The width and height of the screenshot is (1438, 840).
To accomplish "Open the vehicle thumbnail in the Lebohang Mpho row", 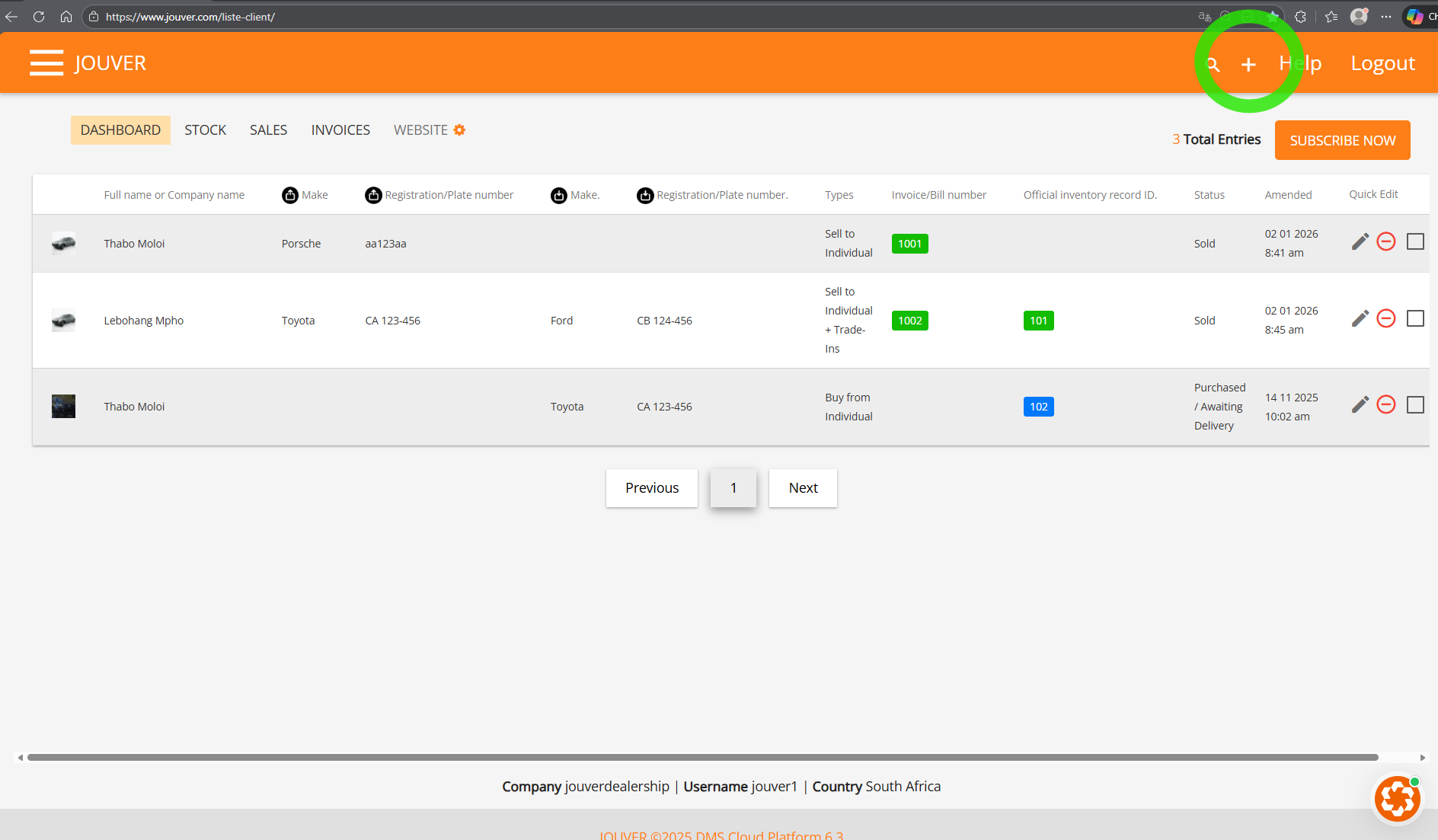I will point(63,321).
